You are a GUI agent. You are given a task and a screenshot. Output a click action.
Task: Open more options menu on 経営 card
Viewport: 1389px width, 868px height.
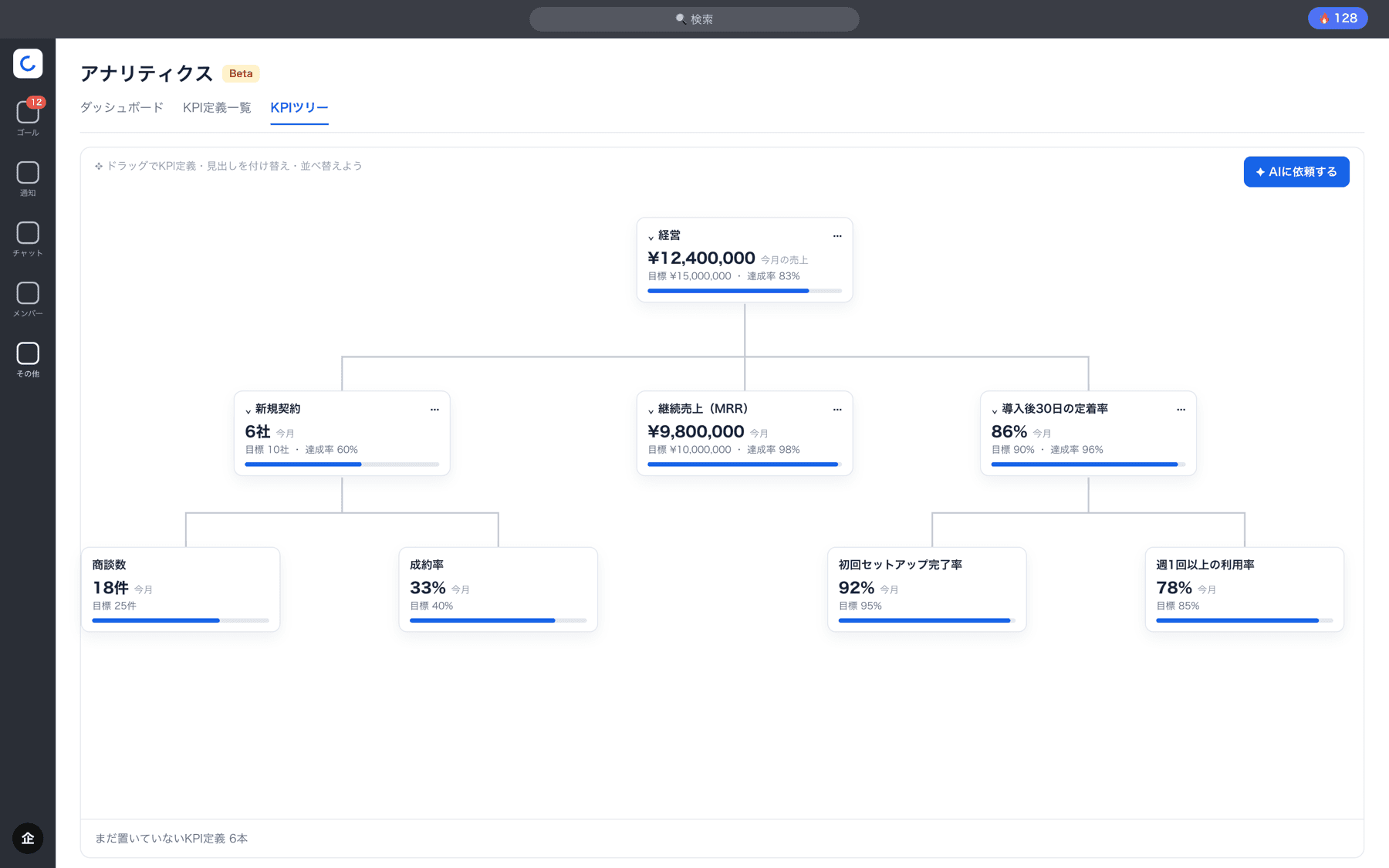[x=837, y=236]
